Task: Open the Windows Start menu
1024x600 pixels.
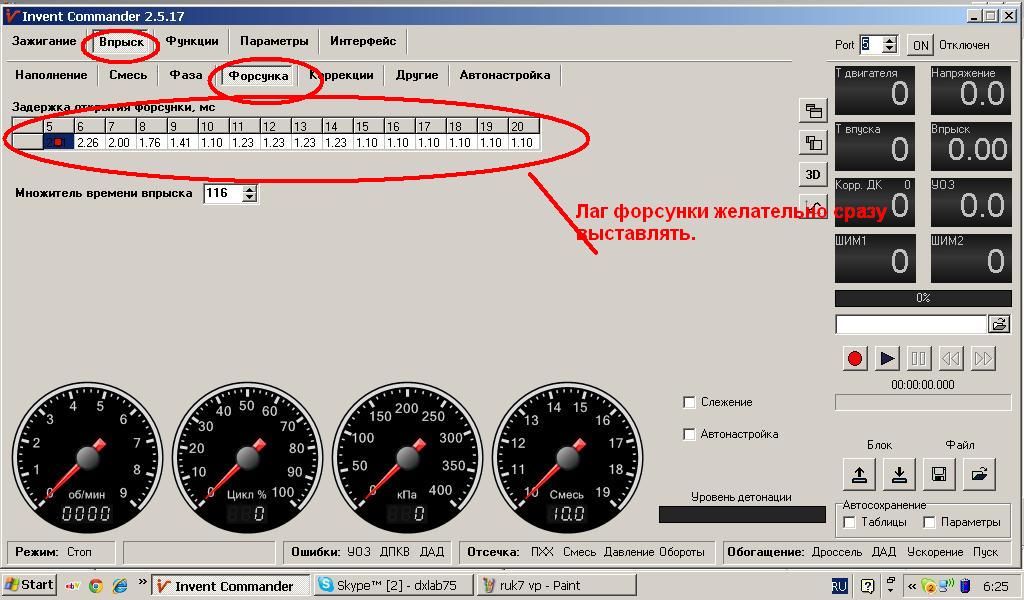Action: [x=29, y=585]
